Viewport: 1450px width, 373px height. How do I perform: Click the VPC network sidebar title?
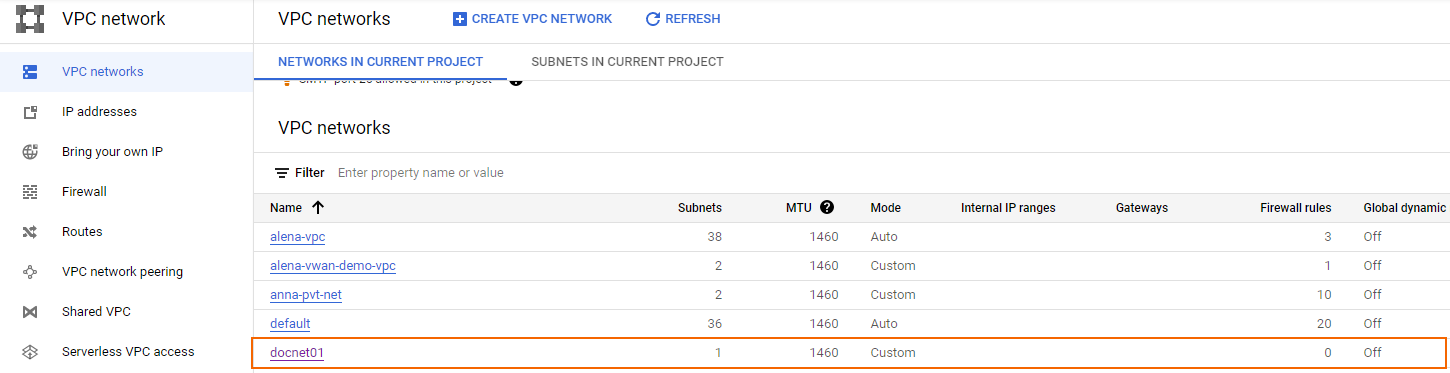point(114,19)
